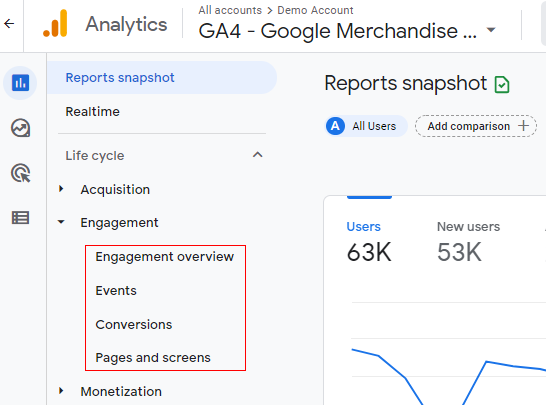Click the Add comparison button
546x405 pixels.
click(x=476, y=126)
